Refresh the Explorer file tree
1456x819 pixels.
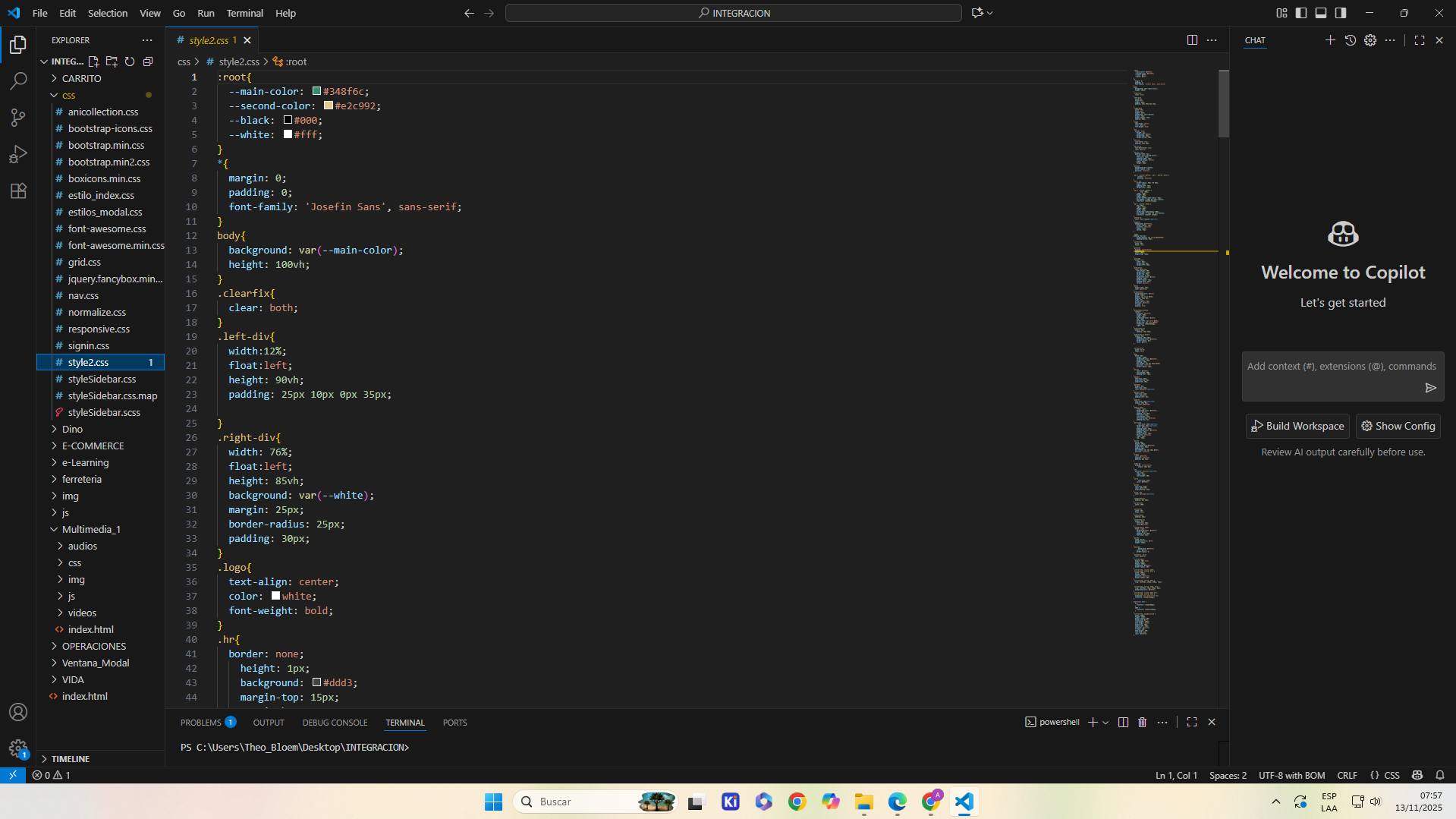130,61
